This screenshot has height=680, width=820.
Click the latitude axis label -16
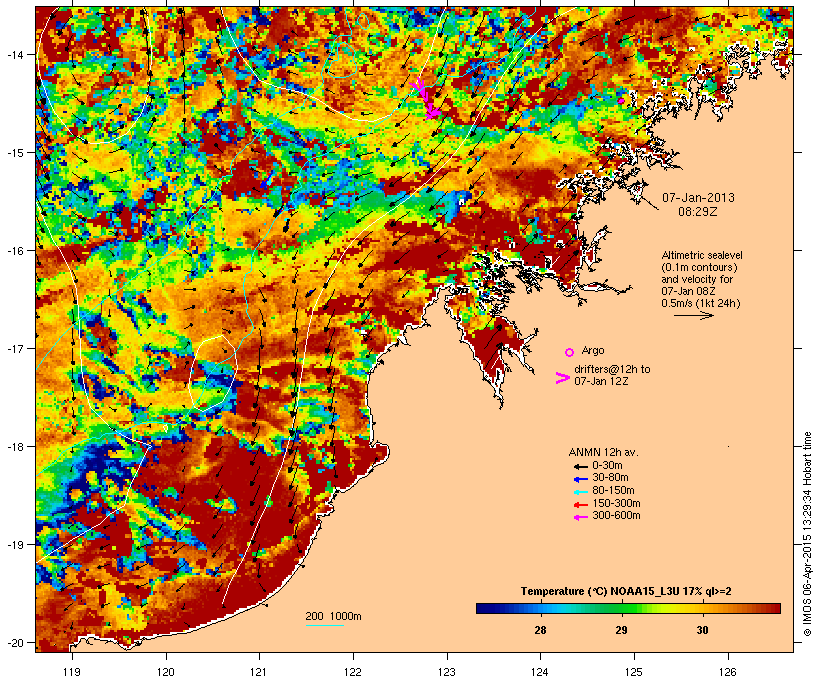tap(14, 251)
